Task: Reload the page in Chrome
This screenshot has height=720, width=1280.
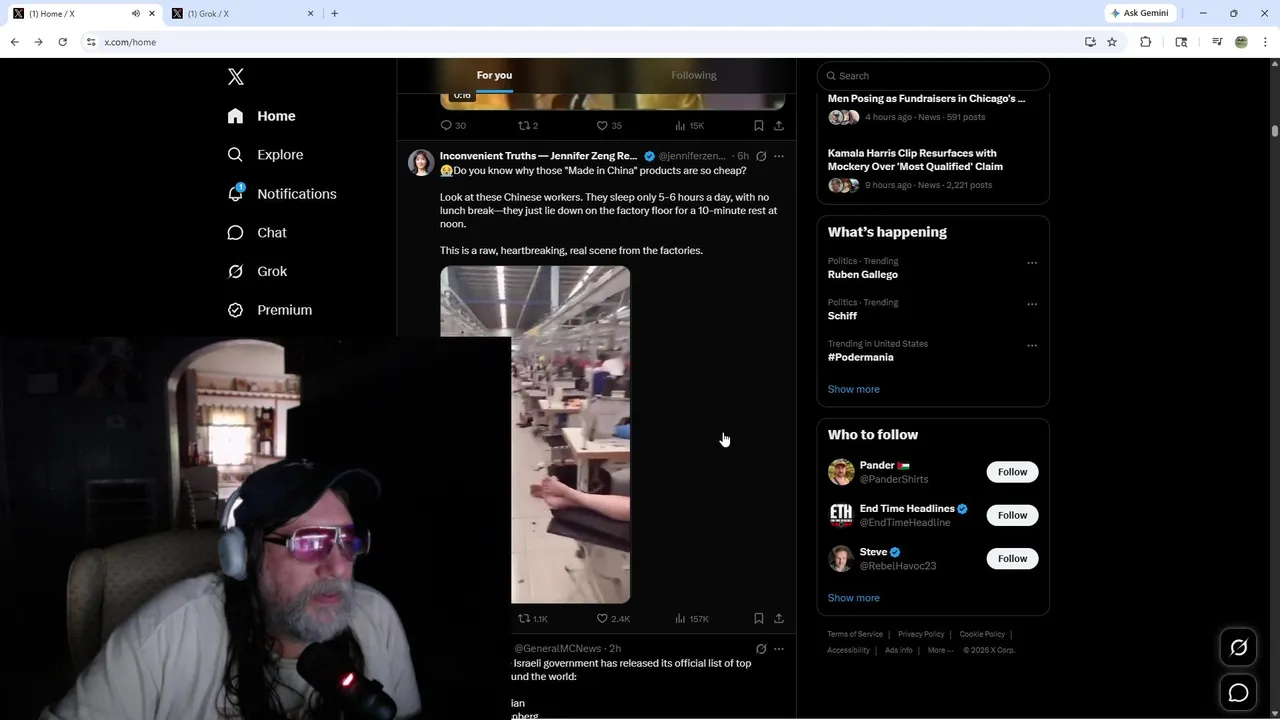Action: pyautogui.click(x=62, y=42)
